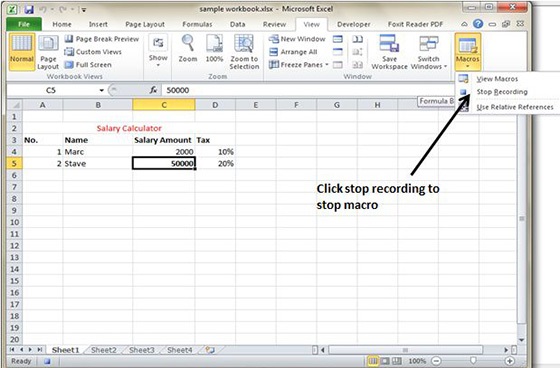Switch to Sheet2 tab
This screenshot has width=560, height=368.
click(x=104, y=350)
